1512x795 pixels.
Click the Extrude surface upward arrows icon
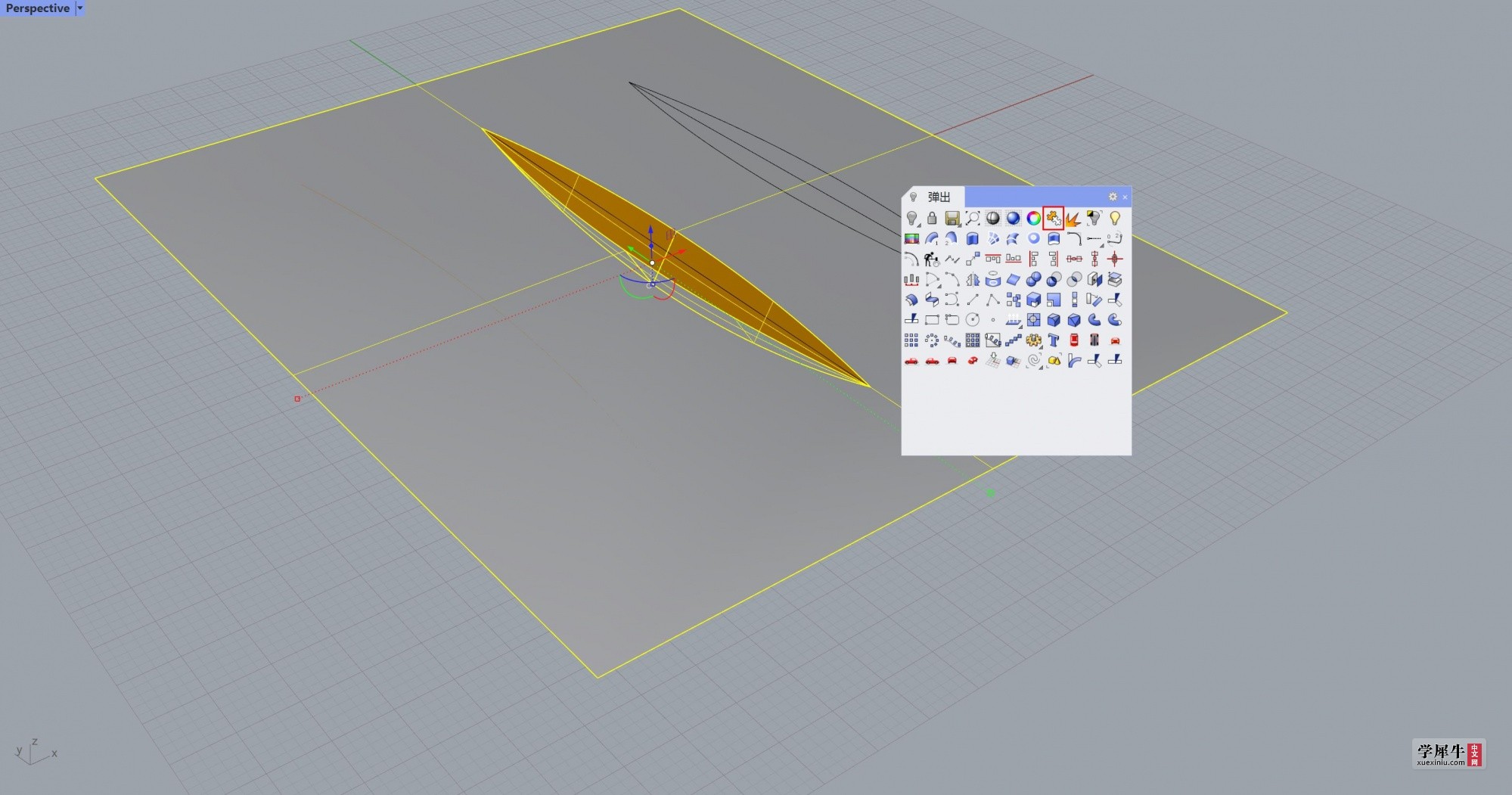(x=1014, y=320)
